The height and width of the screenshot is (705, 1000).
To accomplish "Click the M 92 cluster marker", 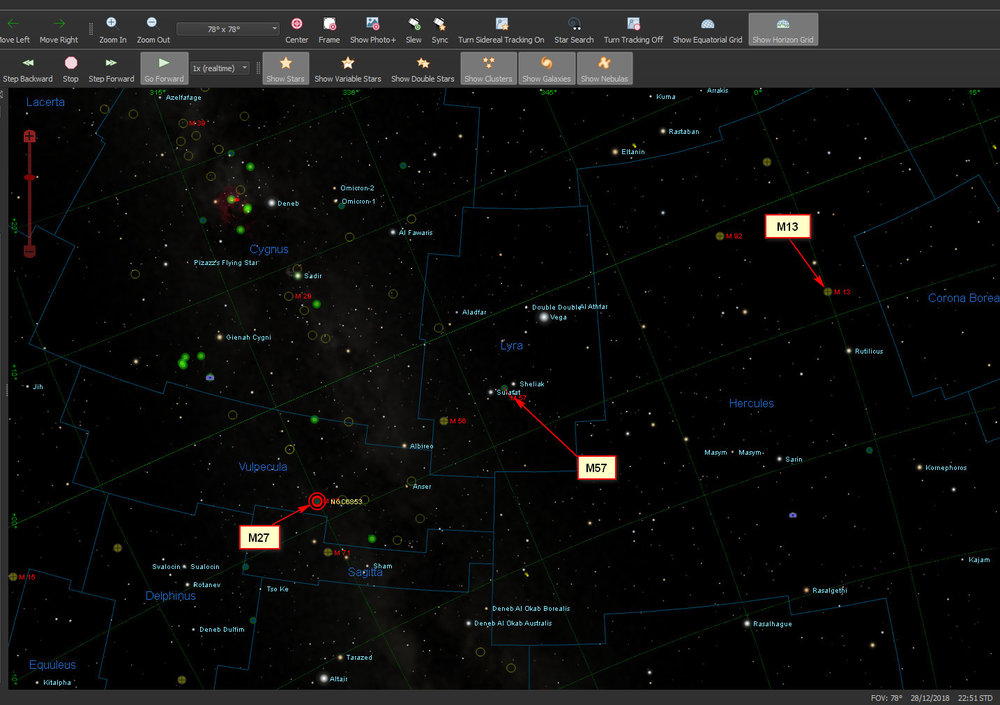I will pyautogui.click(x=720, y=236).
